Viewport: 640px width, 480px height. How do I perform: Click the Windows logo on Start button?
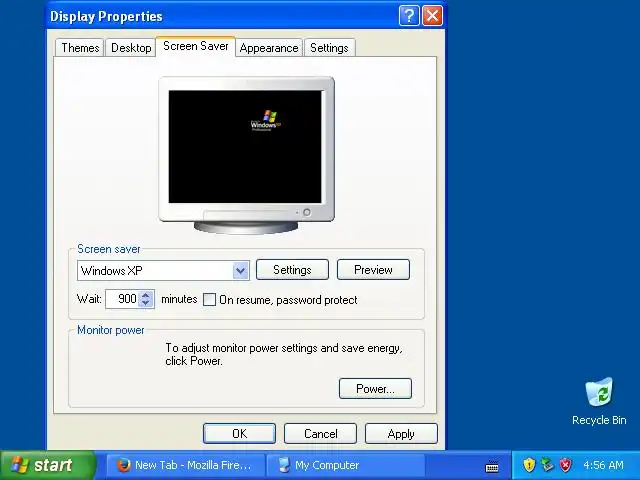pos(20,465)
